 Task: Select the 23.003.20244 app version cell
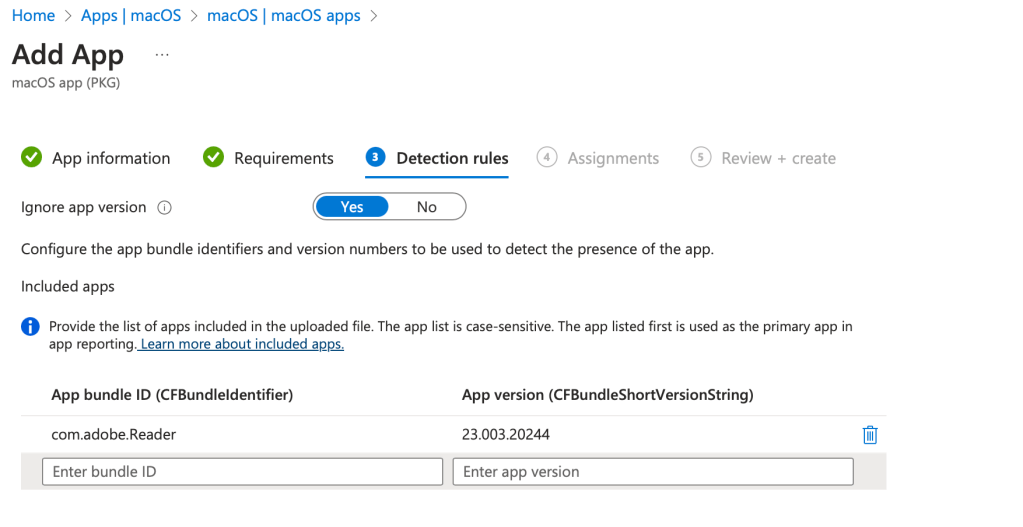[505, 435]
